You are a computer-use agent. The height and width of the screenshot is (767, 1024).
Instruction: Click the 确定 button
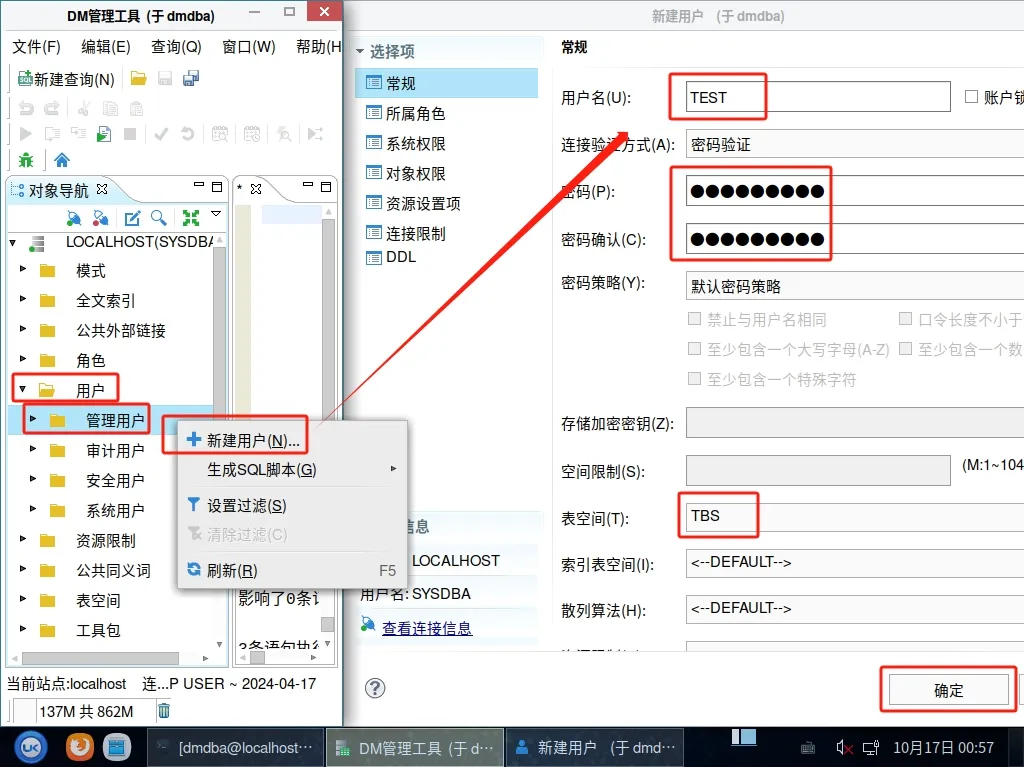point(948,690)
